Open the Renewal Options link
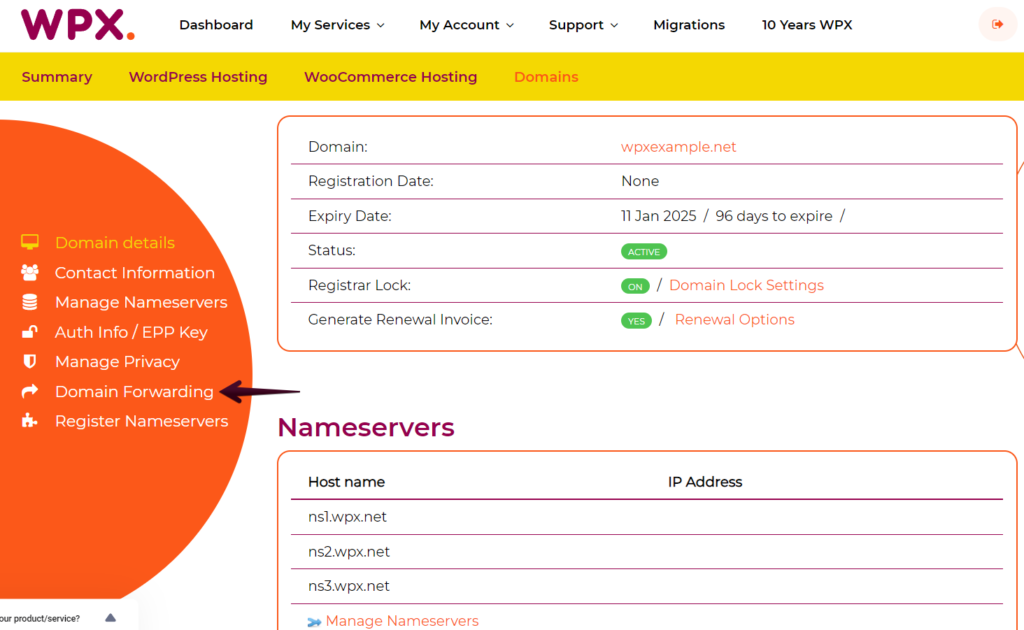The height and width of the screenshot is (630, 1024). [734, 320]
